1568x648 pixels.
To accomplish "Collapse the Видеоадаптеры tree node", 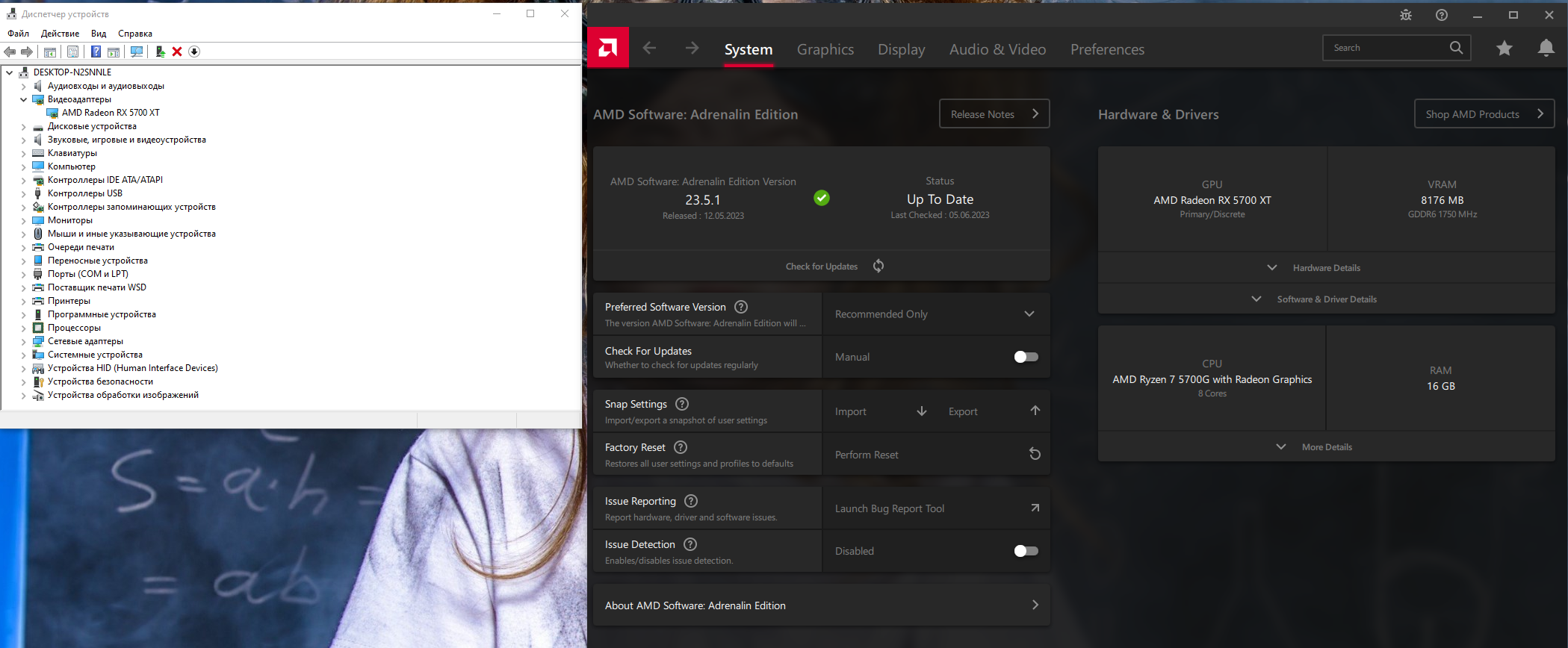I will [x=23, y=99].
